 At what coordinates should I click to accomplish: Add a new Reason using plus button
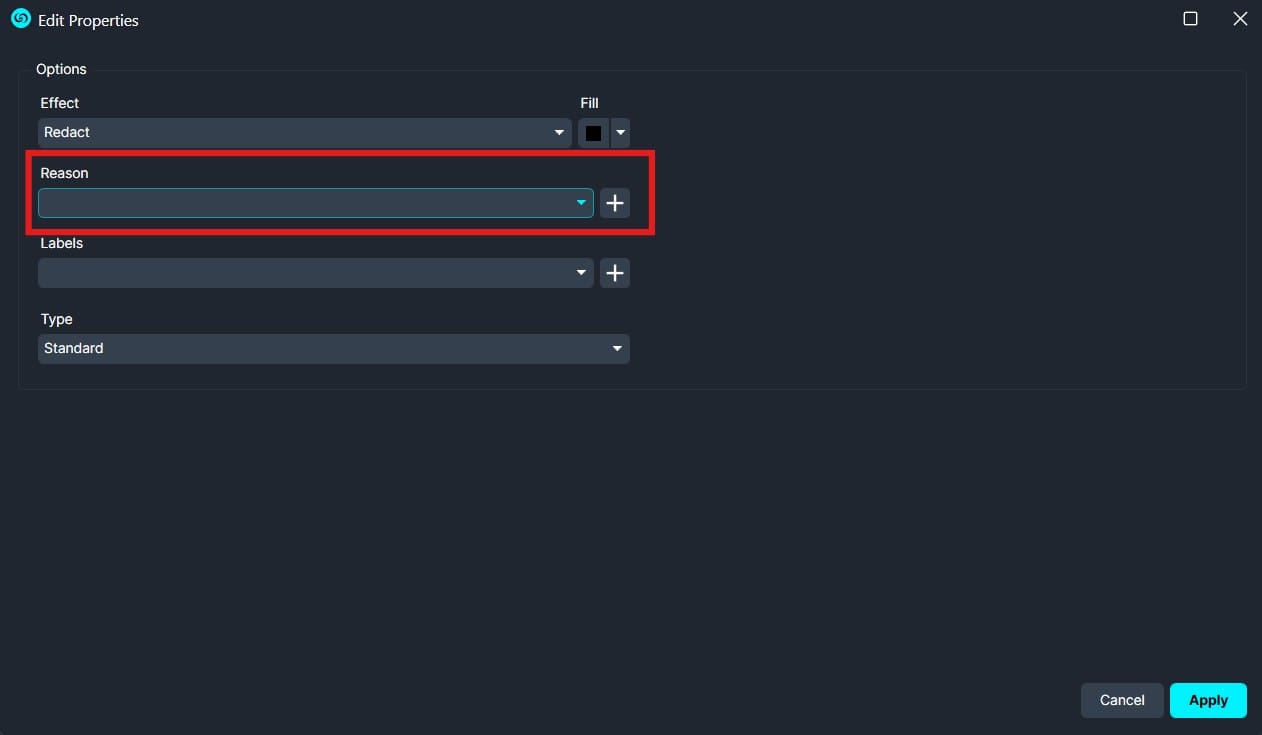click(615, 203)
